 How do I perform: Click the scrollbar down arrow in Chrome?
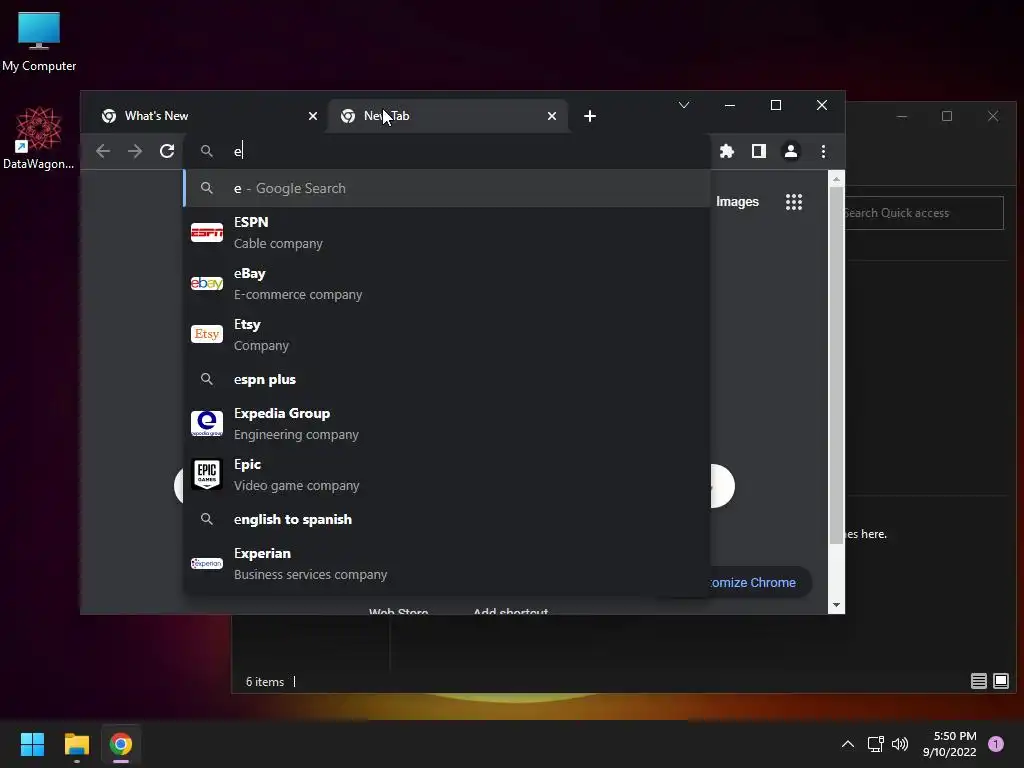836,605
